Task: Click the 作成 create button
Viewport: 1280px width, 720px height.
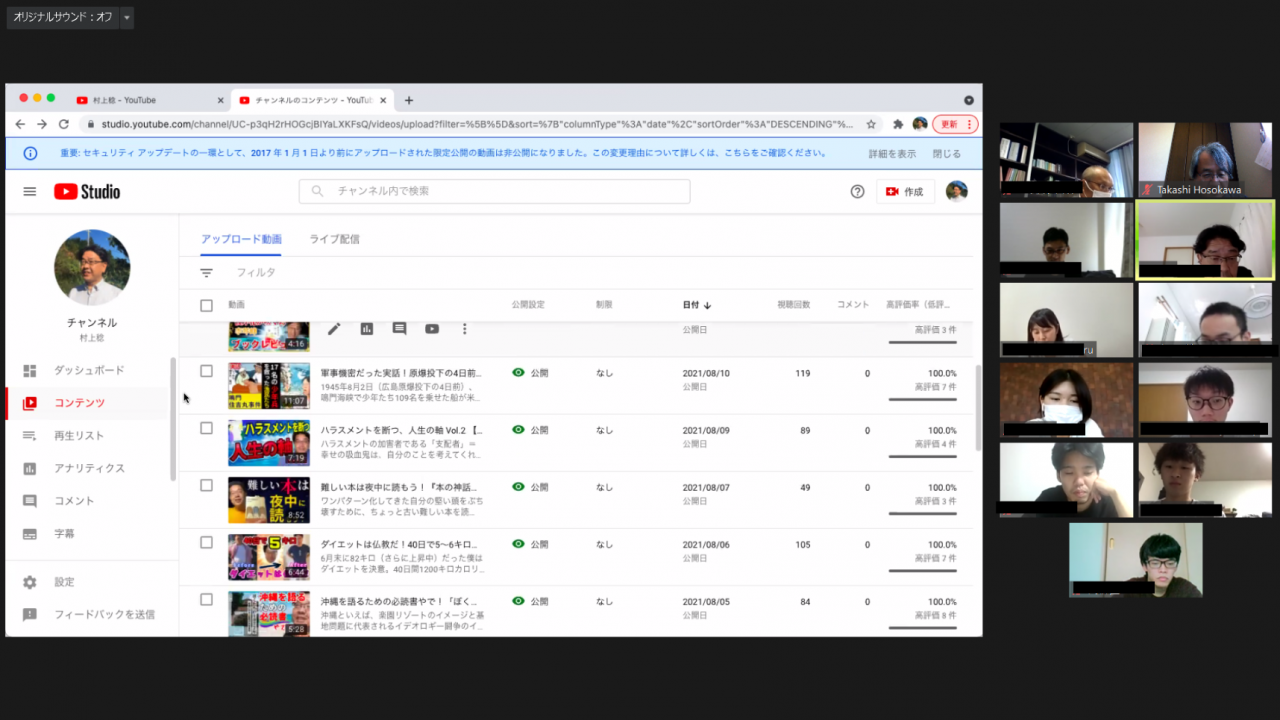Action: 905,192
